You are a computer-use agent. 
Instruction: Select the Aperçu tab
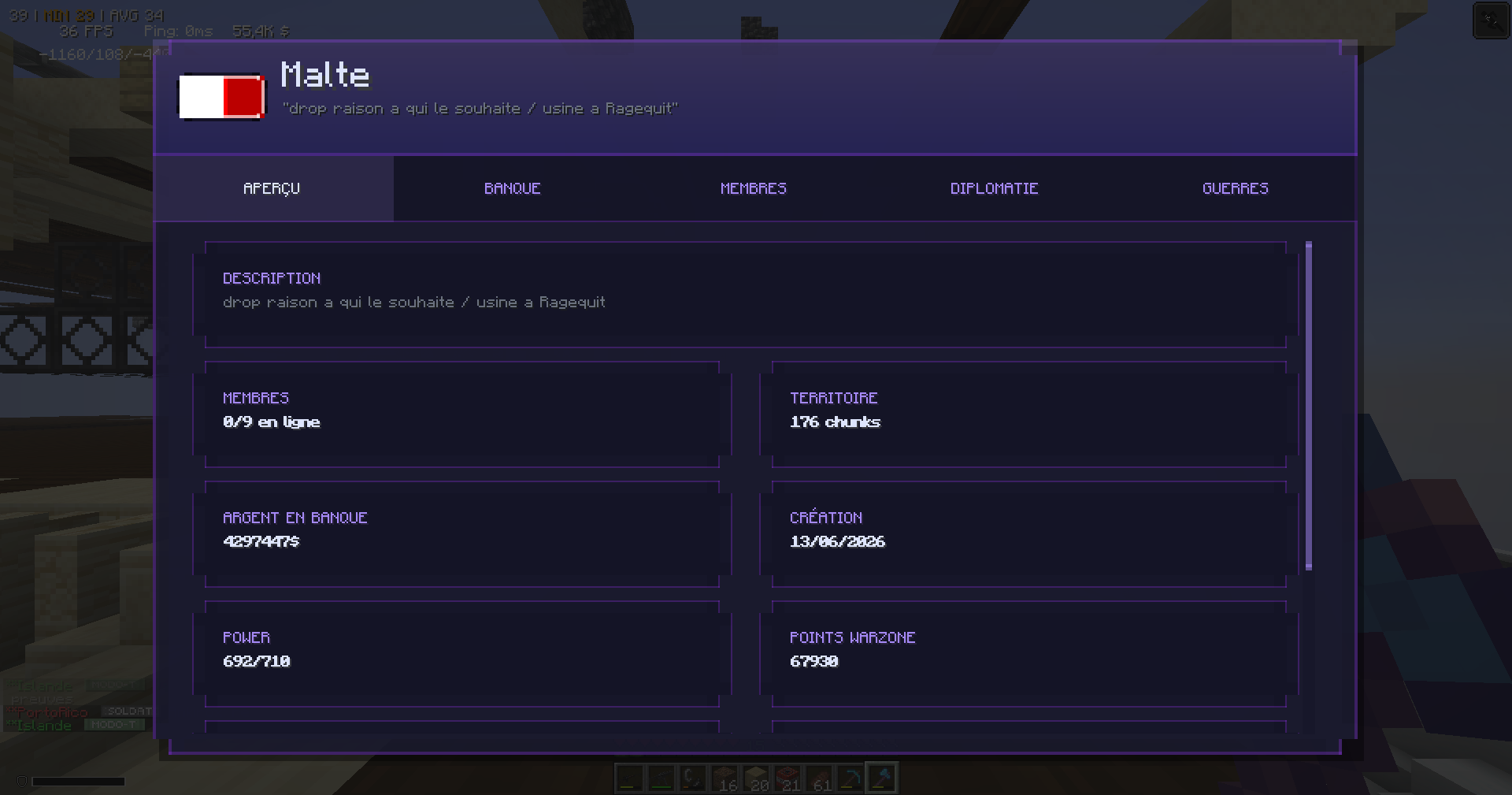[272, 188]
